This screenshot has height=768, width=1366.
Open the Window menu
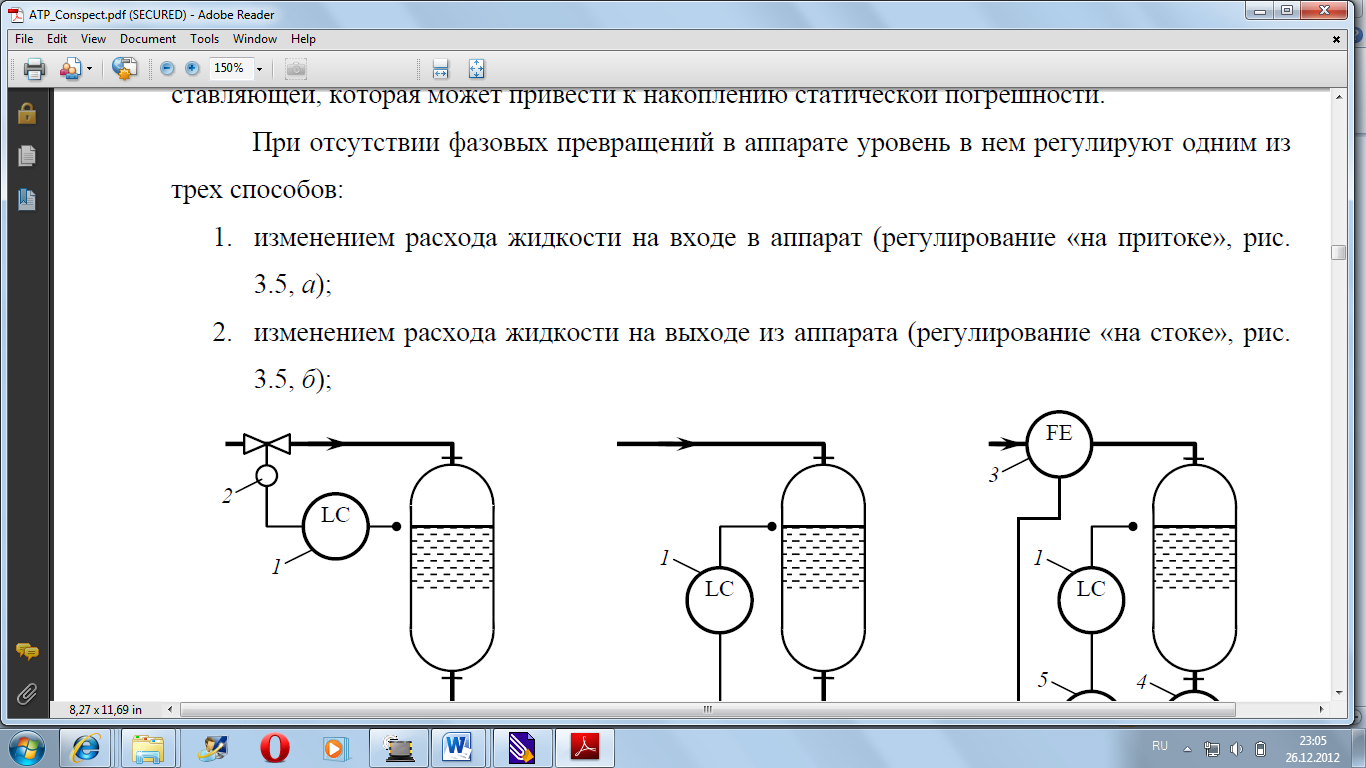[x=255, y=39]
